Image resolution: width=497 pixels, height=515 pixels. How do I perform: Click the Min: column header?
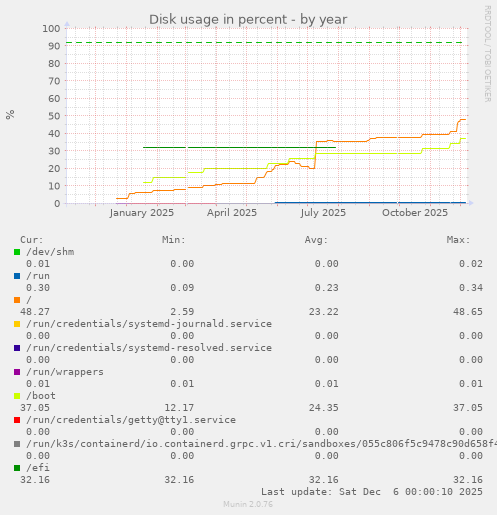coord(174,240)
